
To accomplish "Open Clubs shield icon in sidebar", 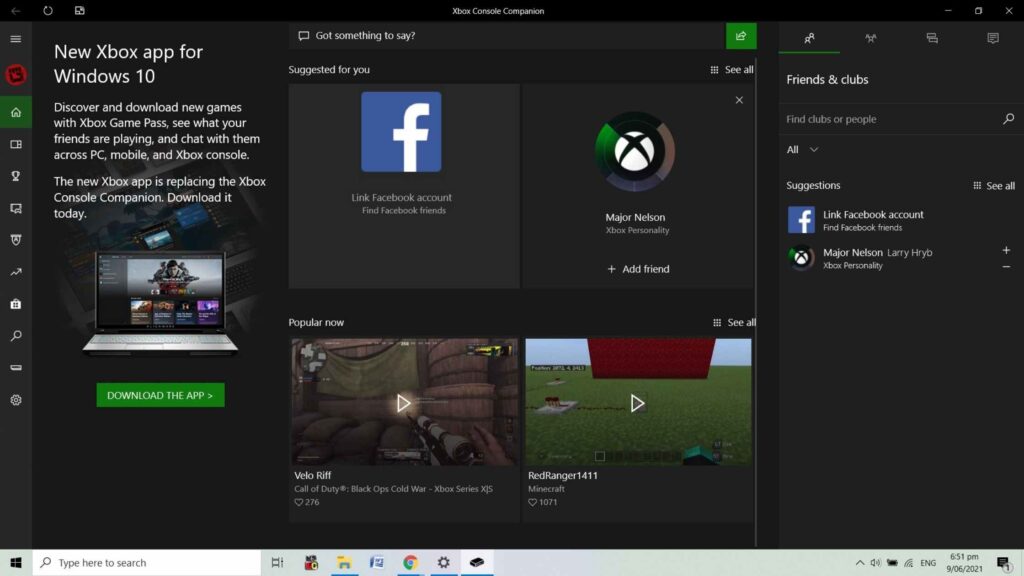I will pos(16,240).
